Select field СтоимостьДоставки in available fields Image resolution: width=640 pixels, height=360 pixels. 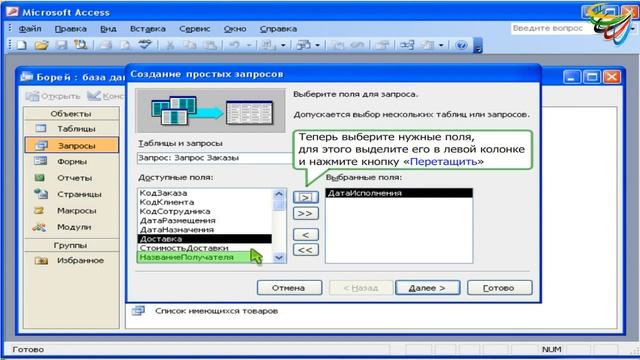[x=205, y=248]
